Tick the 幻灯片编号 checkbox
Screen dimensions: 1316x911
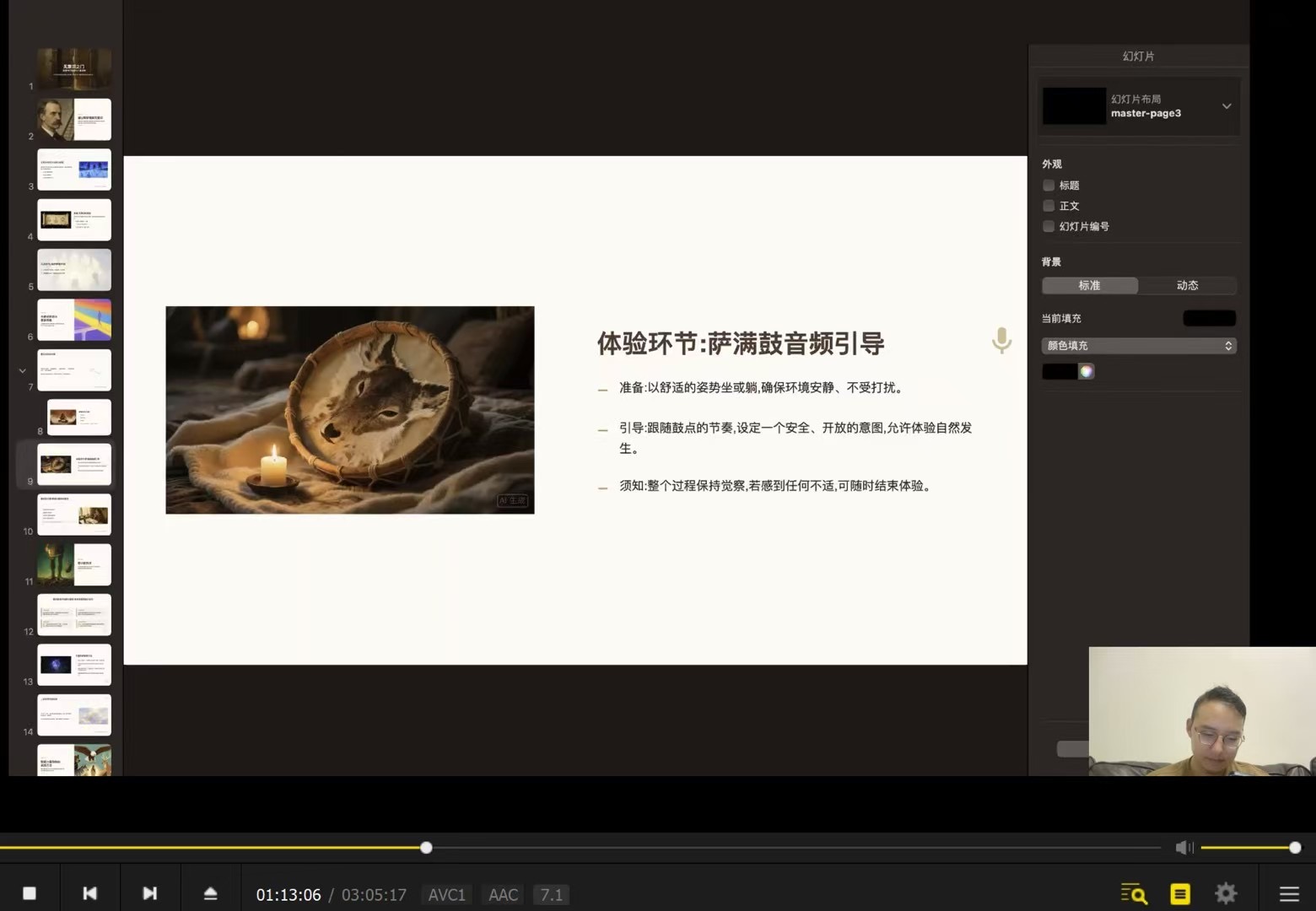(1049, 226)
